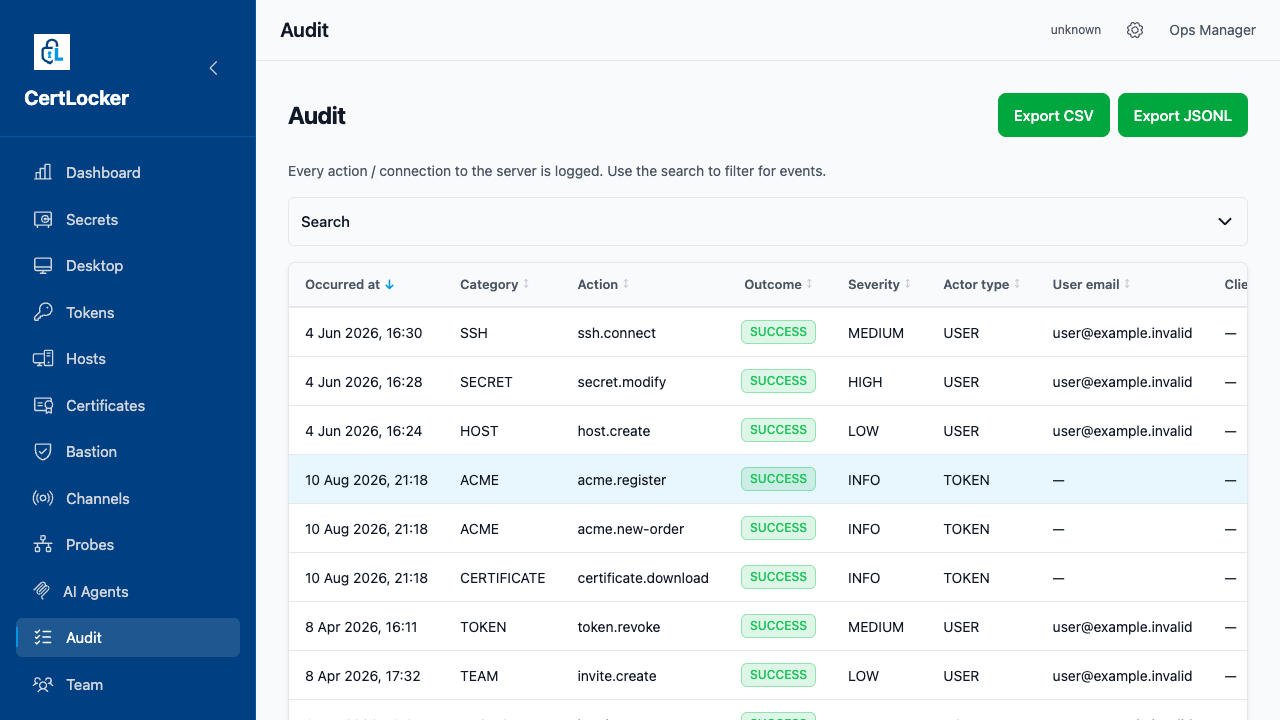The width and height of the screenshot is (1280, 720).
Task: Click the Desktop monitor icon
Action: (43, 266)
